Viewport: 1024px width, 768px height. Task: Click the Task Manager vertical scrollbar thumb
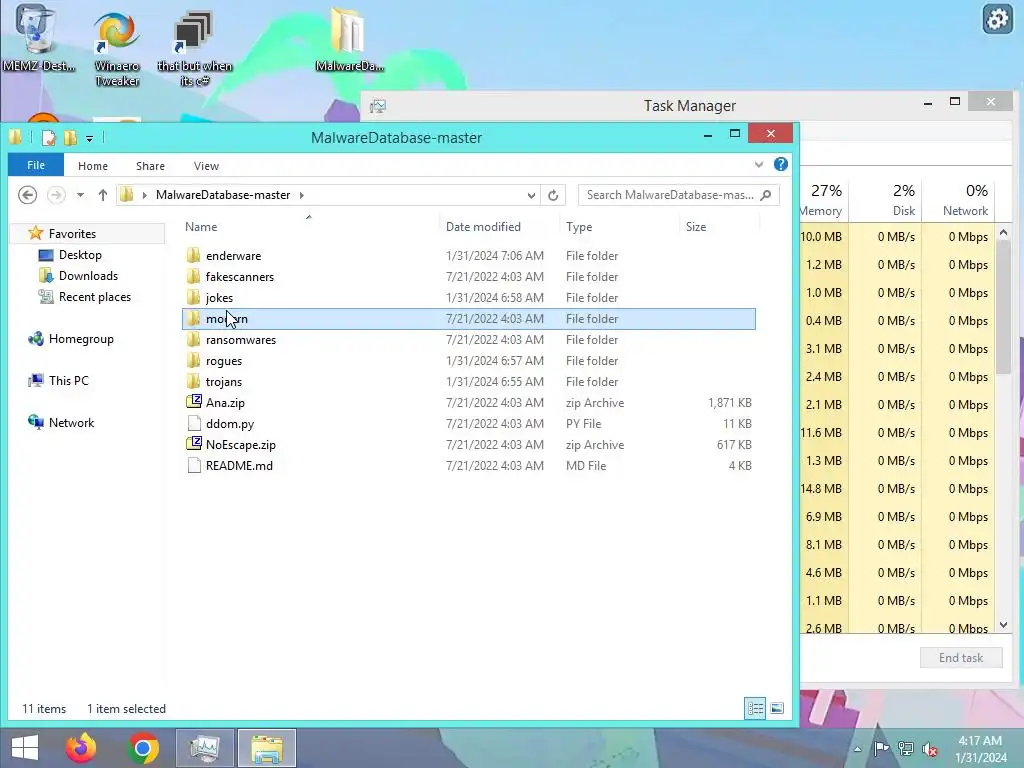click(x=1004, y=306)
